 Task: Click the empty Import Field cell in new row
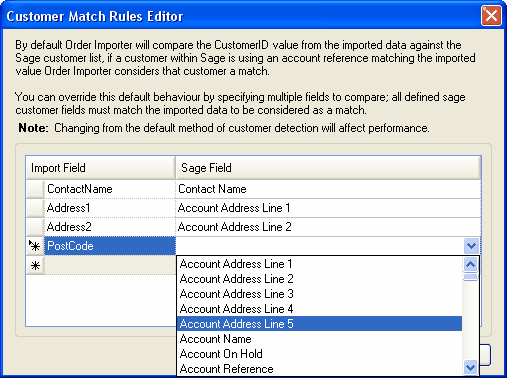click(x=110, y=266)
